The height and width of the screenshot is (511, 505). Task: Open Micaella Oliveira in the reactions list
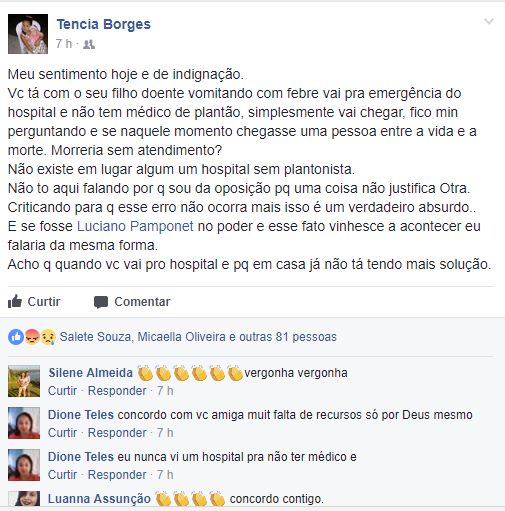point(182,337)
